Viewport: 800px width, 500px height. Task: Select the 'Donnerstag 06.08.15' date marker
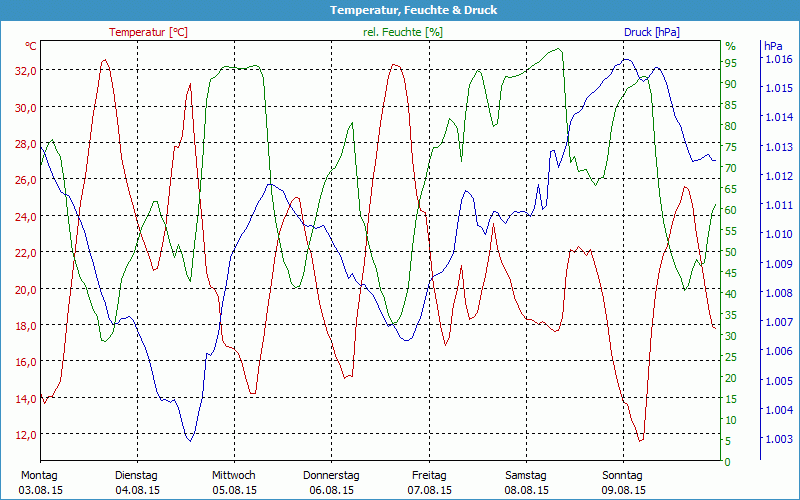click(x=331, y=482)
